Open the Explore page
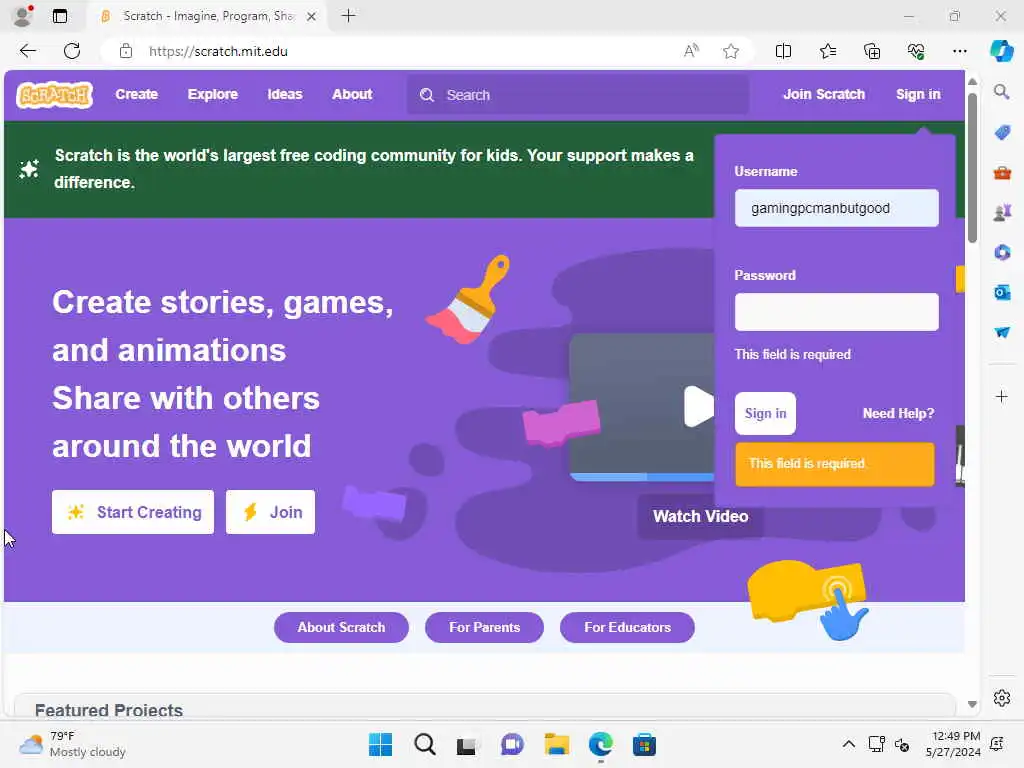The height and width of the screenshot is (768, 1024). coord(213,94)
